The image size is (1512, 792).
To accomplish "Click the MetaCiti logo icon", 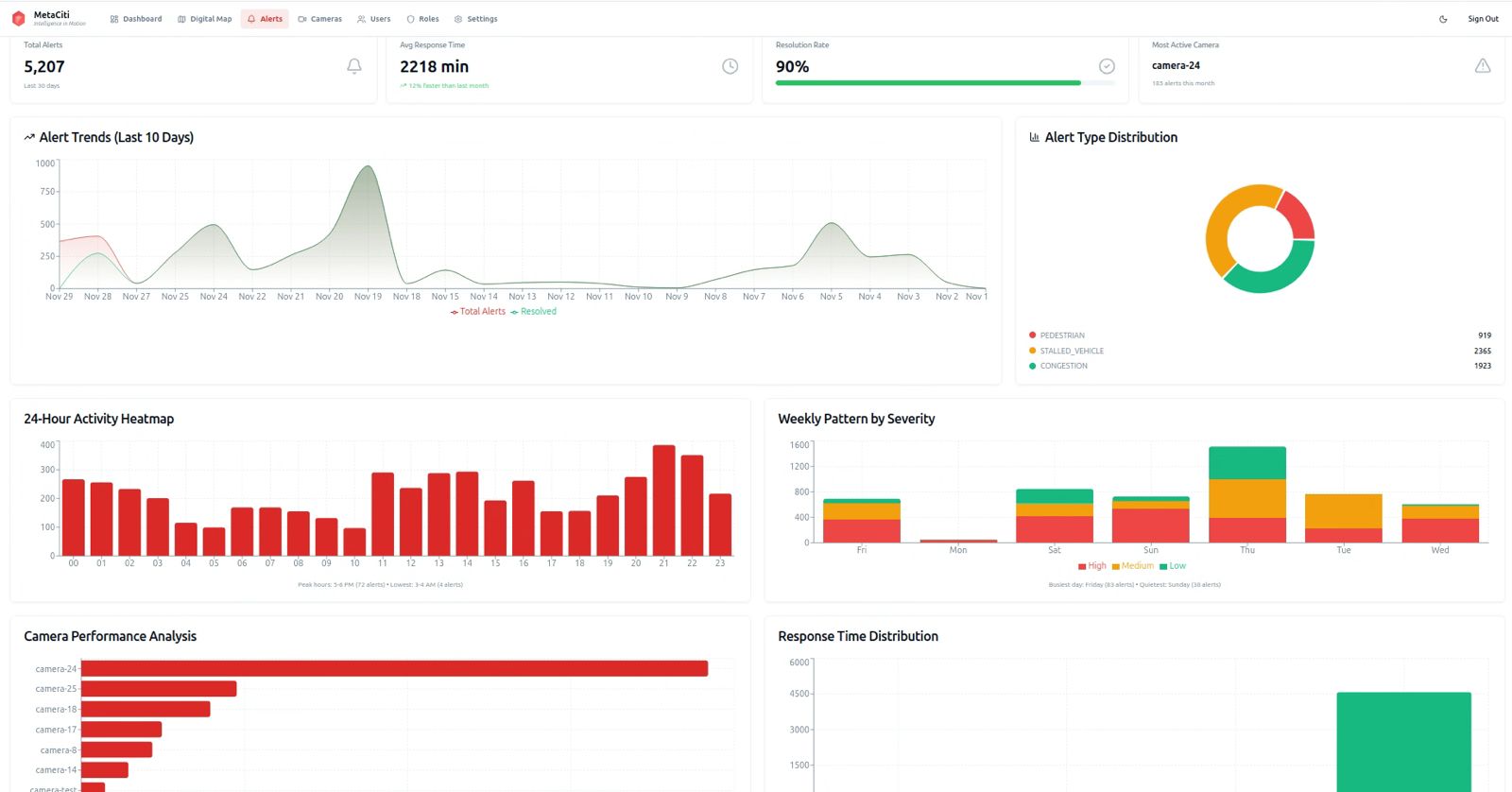I will (18, 19).
